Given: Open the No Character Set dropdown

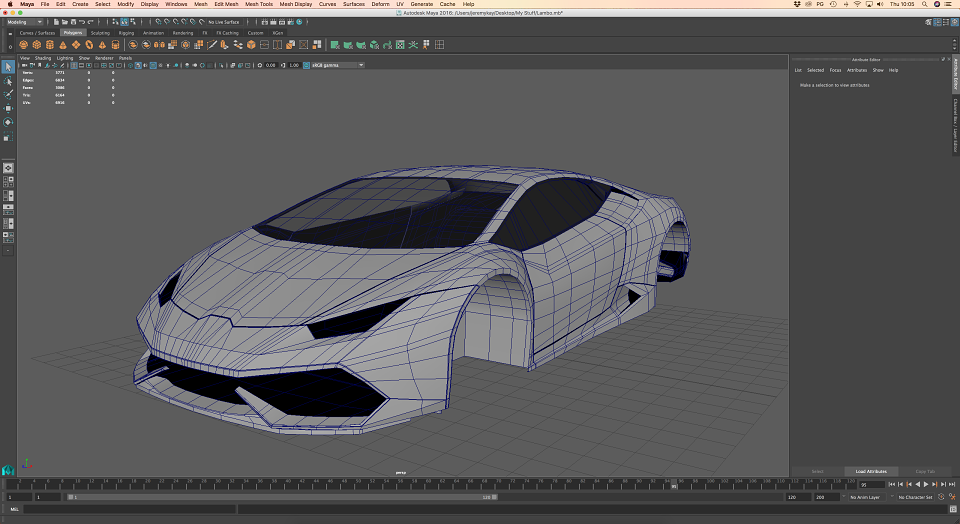Looking at the screenshot, I should pos(915,497).
